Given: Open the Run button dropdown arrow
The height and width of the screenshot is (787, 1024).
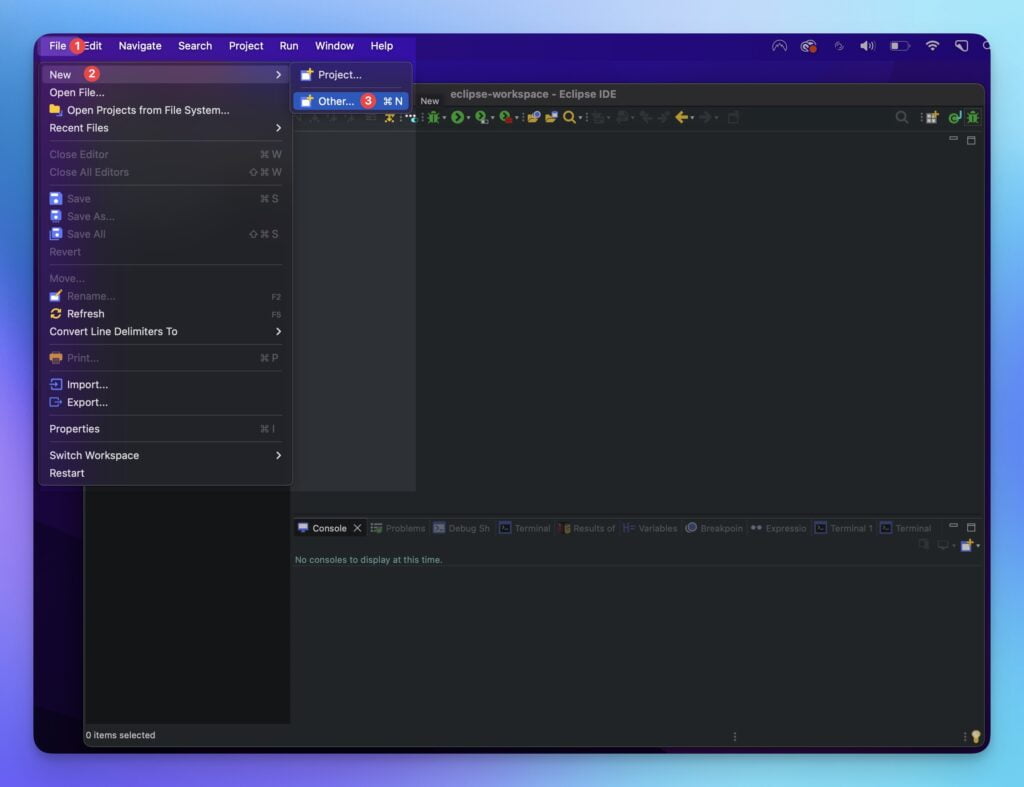Looking at the screenshot, I should click(468, 118).
